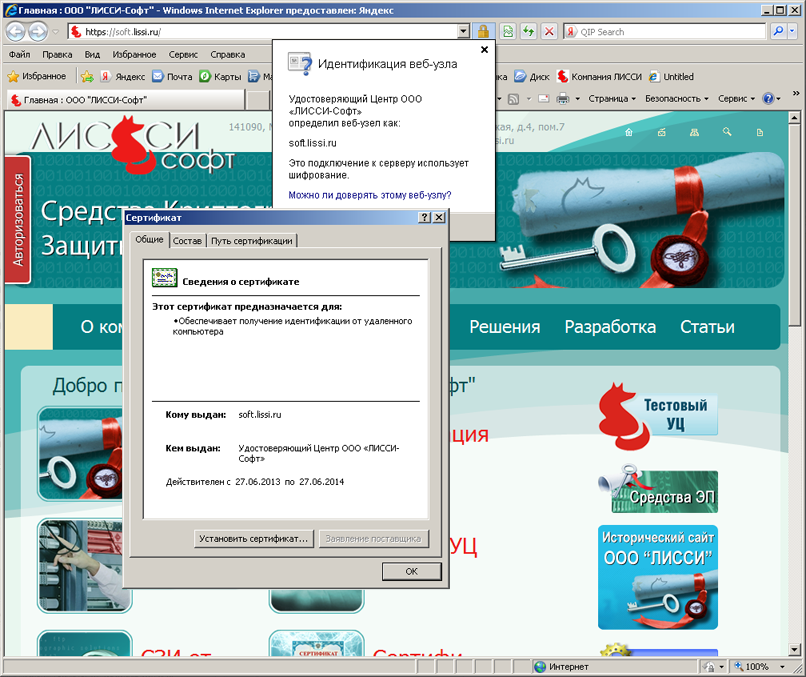This screenshot has height=677, width=806.
Task: Click the browser back arrow button
Action: point(16,32)
